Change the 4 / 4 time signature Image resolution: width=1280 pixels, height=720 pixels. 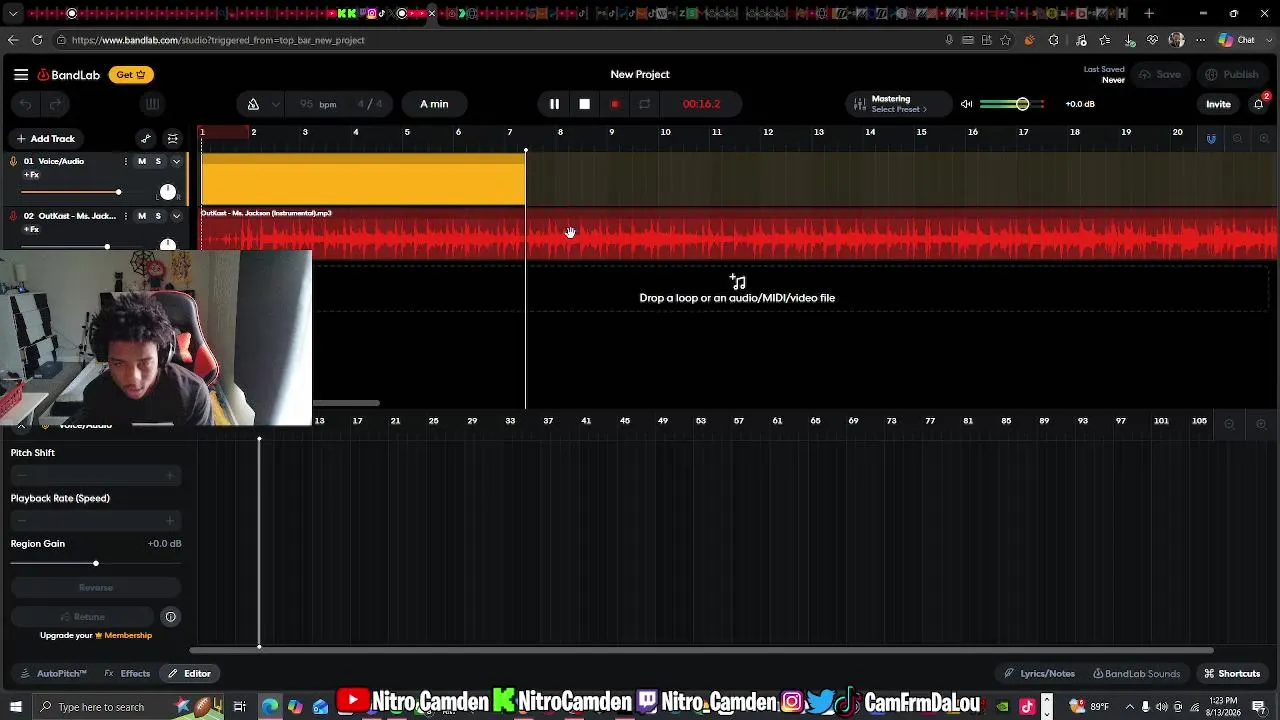pos(370,104)
